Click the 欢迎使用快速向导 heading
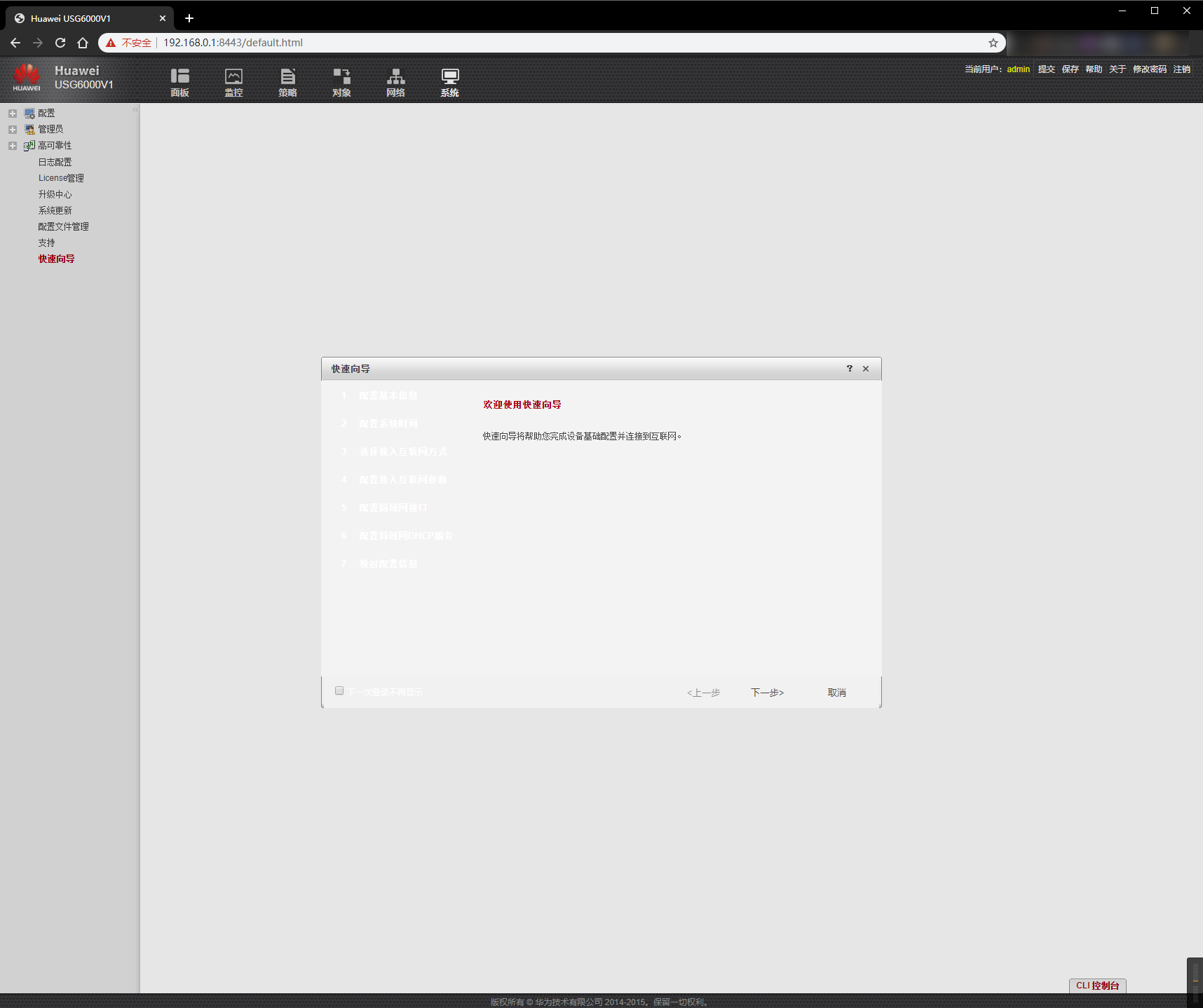The height and width of the screenshot is (1008, 1203). tap(522, 404)
